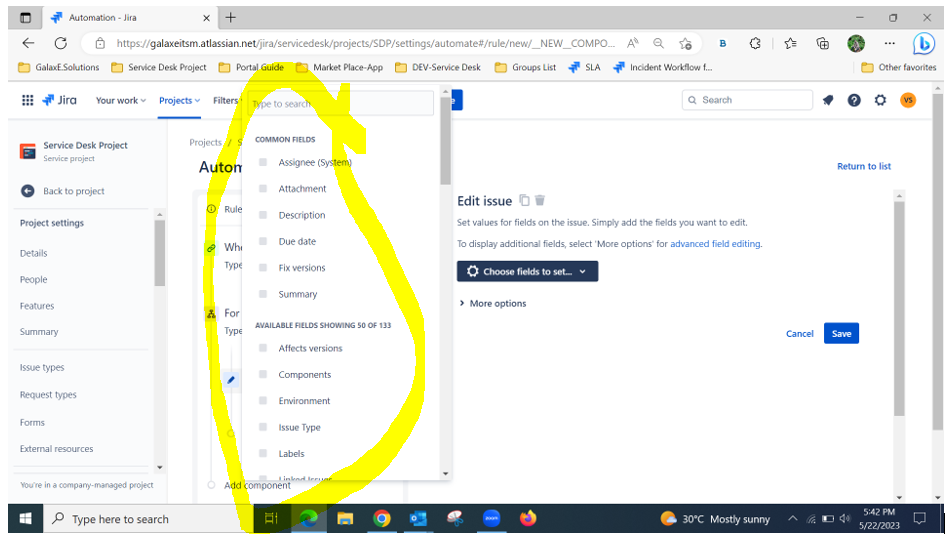Open Chrome from the taskbar
Viewport: 948px width, 544px height.
point(381,519)
